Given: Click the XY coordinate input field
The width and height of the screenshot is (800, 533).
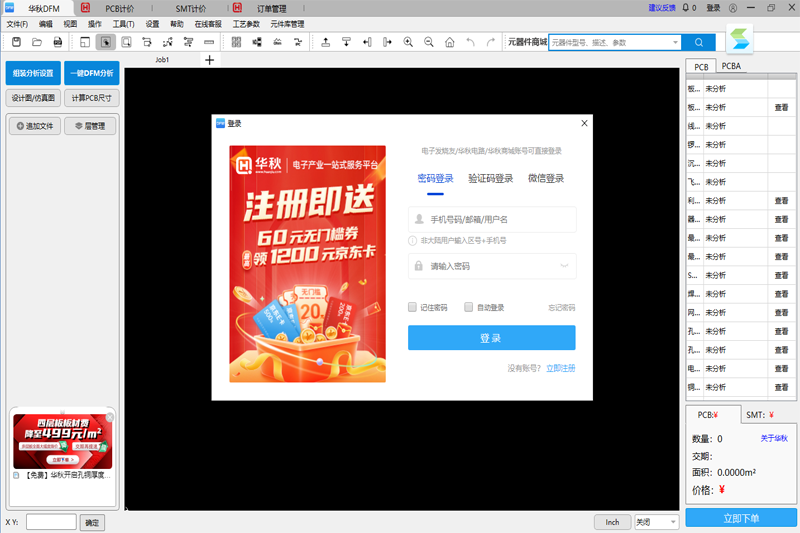Looking at the screenshot, I should click(51, 522).
